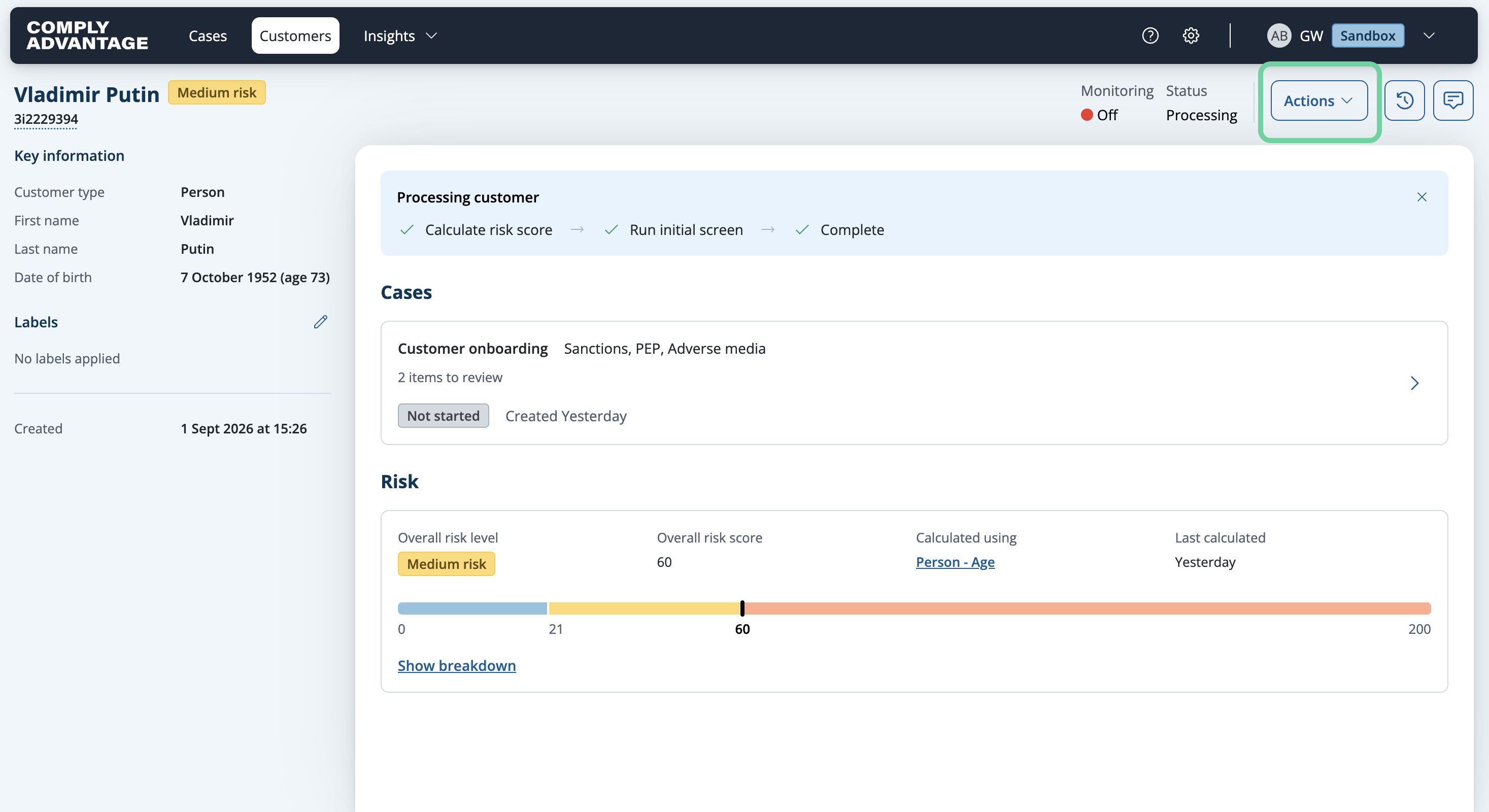Screen dimensions: 1489x812
Task: Click the '2 items to review' text
Action: pos(450,378)
